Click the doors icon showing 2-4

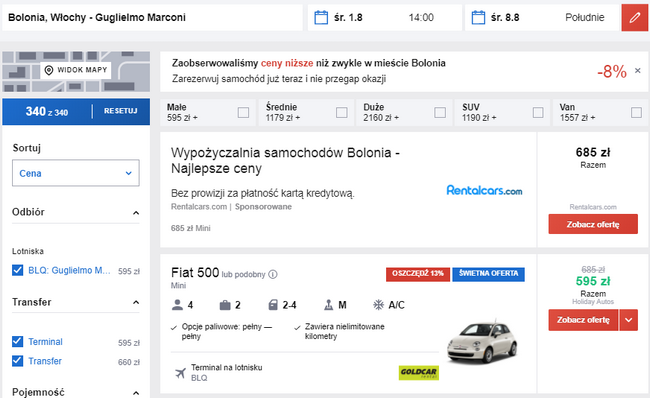click(x=273, y=305)
